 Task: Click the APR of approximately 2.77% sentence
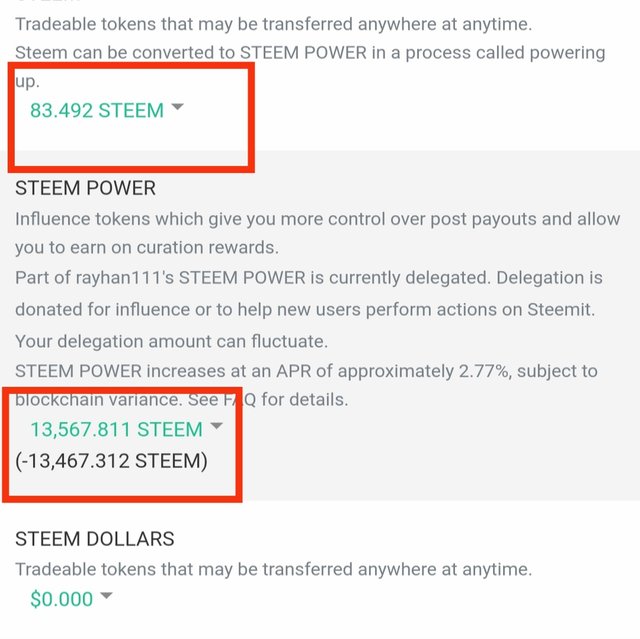point(306,371)
